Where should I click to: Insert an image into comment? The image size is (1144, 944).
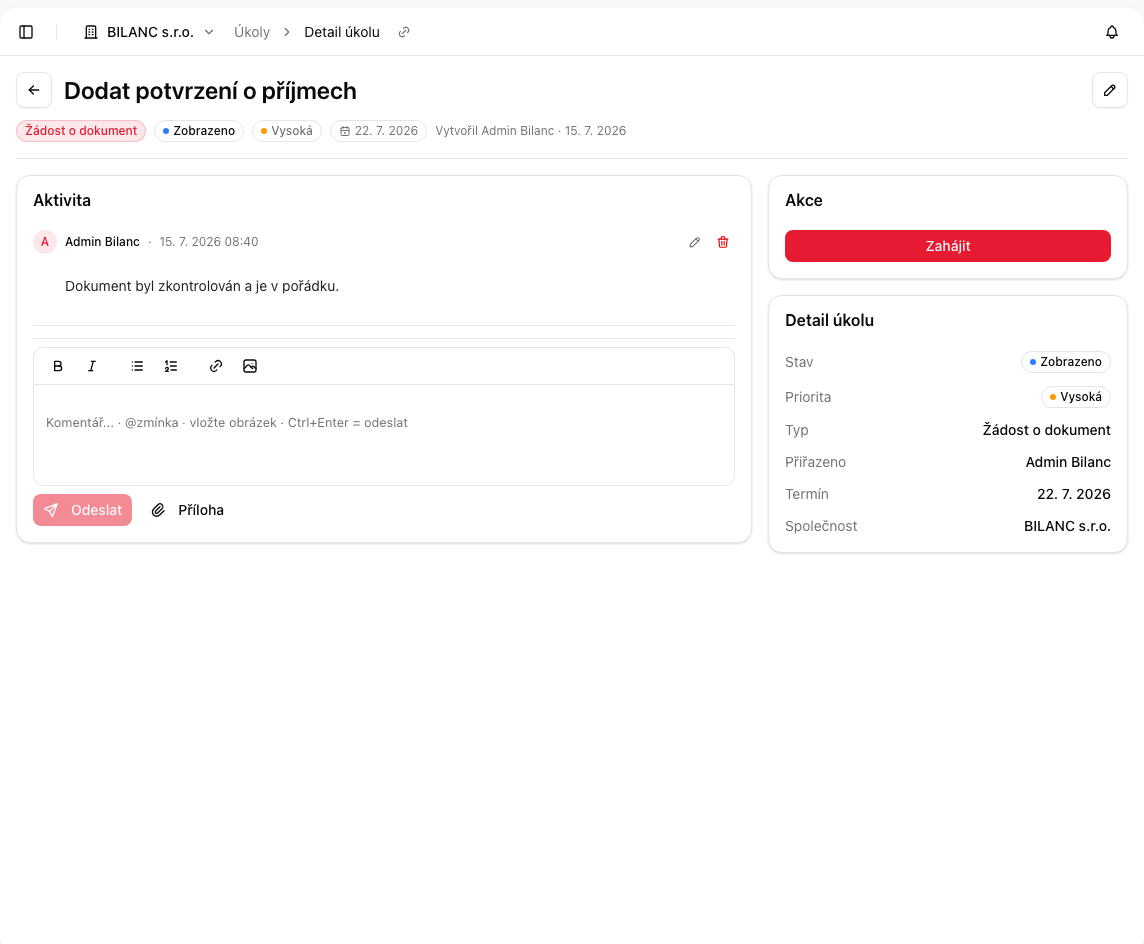tap(250, 366)
